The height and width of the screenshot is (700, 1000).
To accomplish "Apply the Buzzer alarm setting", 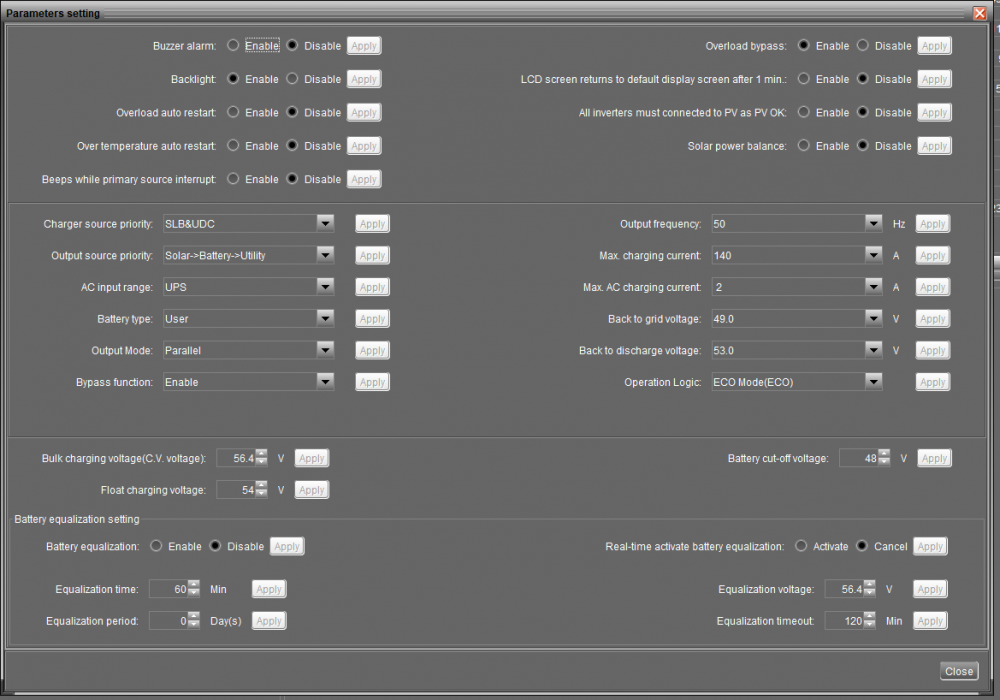I will 364,46.
